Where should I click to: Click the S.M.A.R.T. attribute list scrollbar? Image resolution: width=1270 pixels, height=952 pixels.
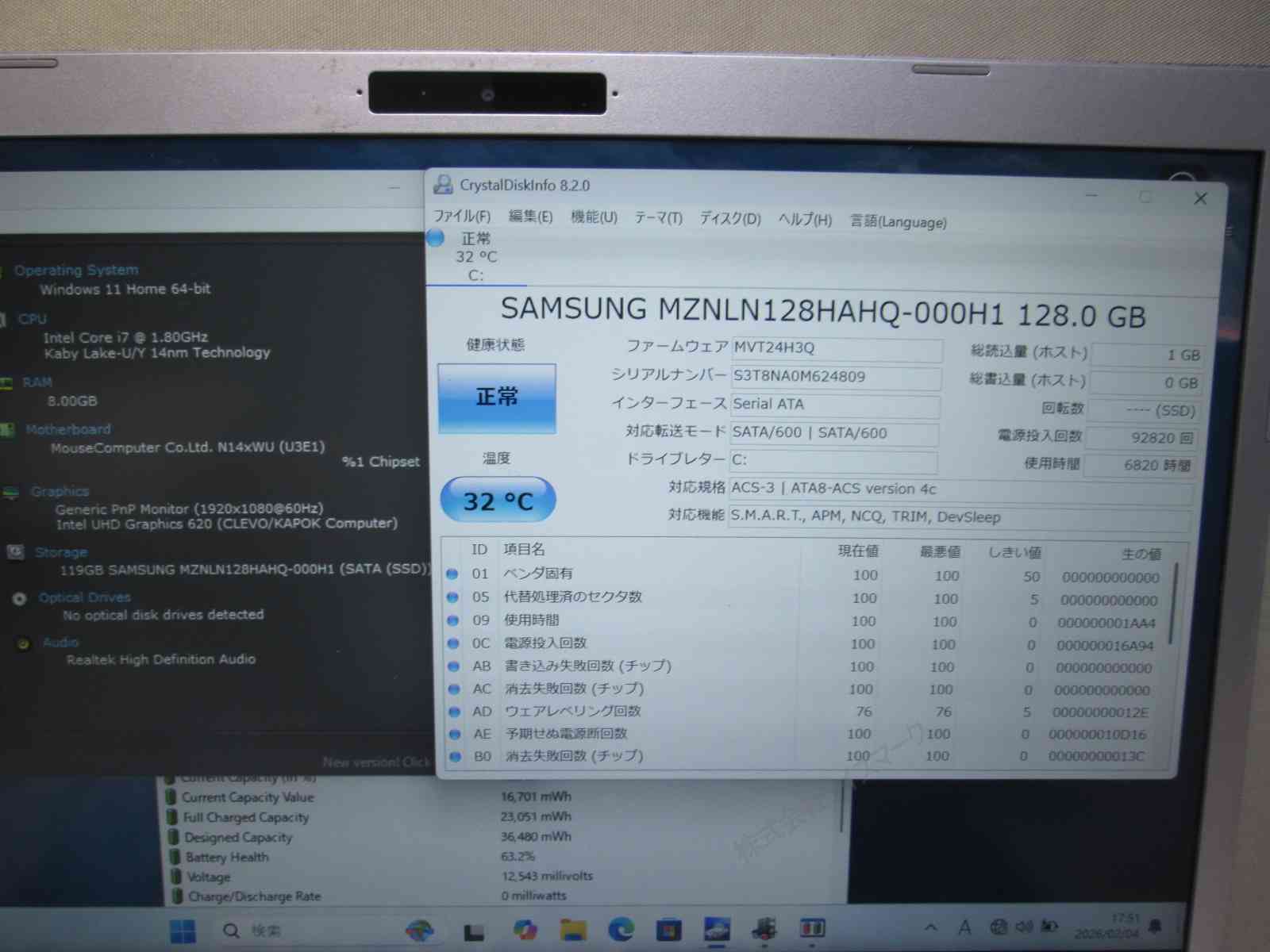click(1172, 603)
